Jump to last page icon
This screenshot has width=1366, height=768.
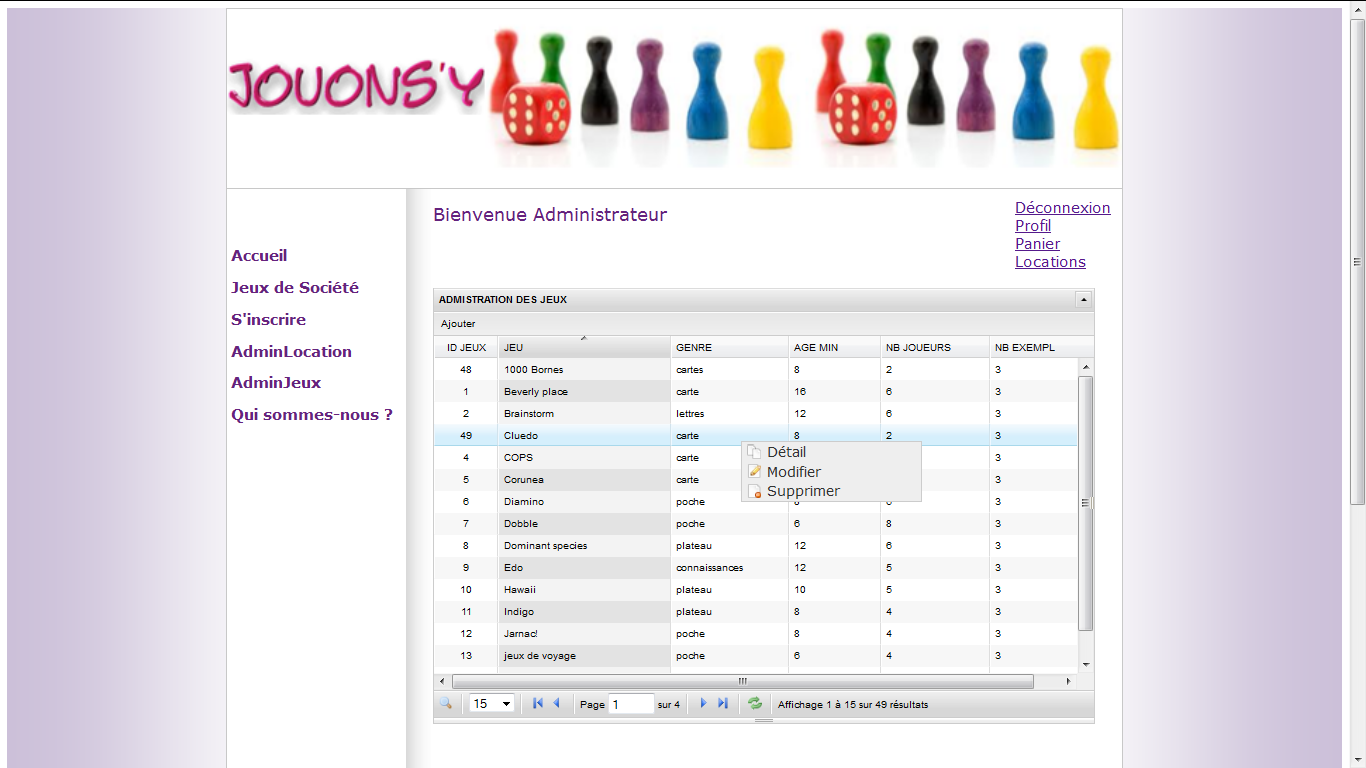[x=722, y=703]
